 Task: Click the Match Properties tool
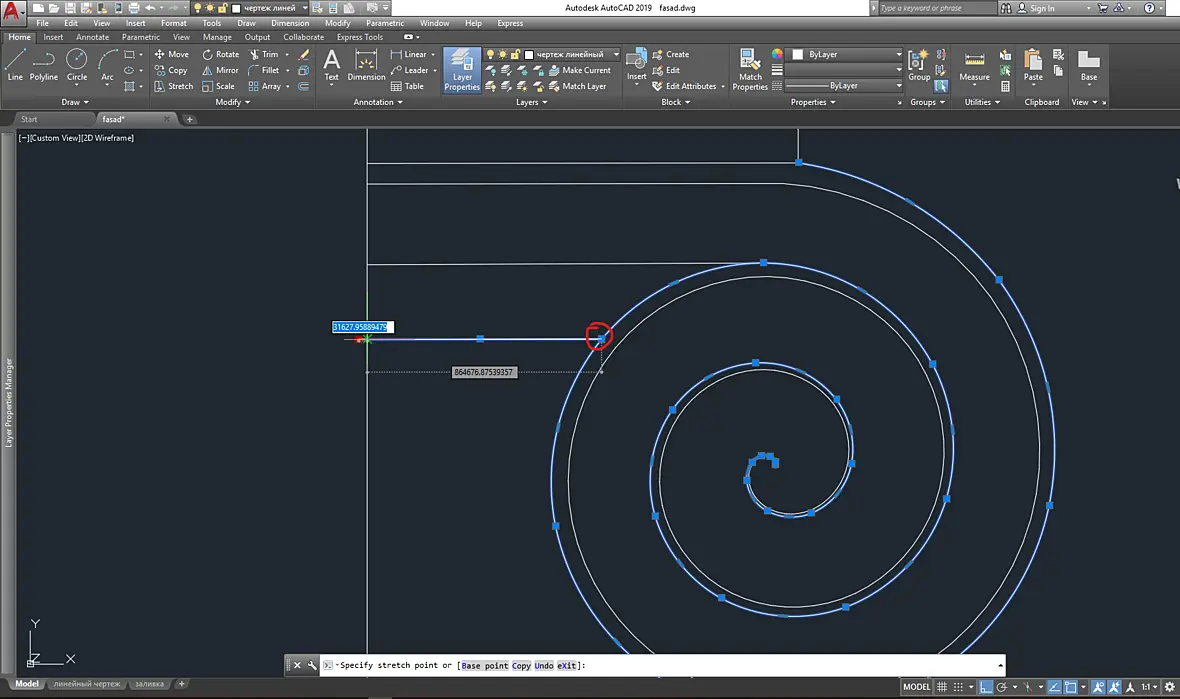coord(750,70)
